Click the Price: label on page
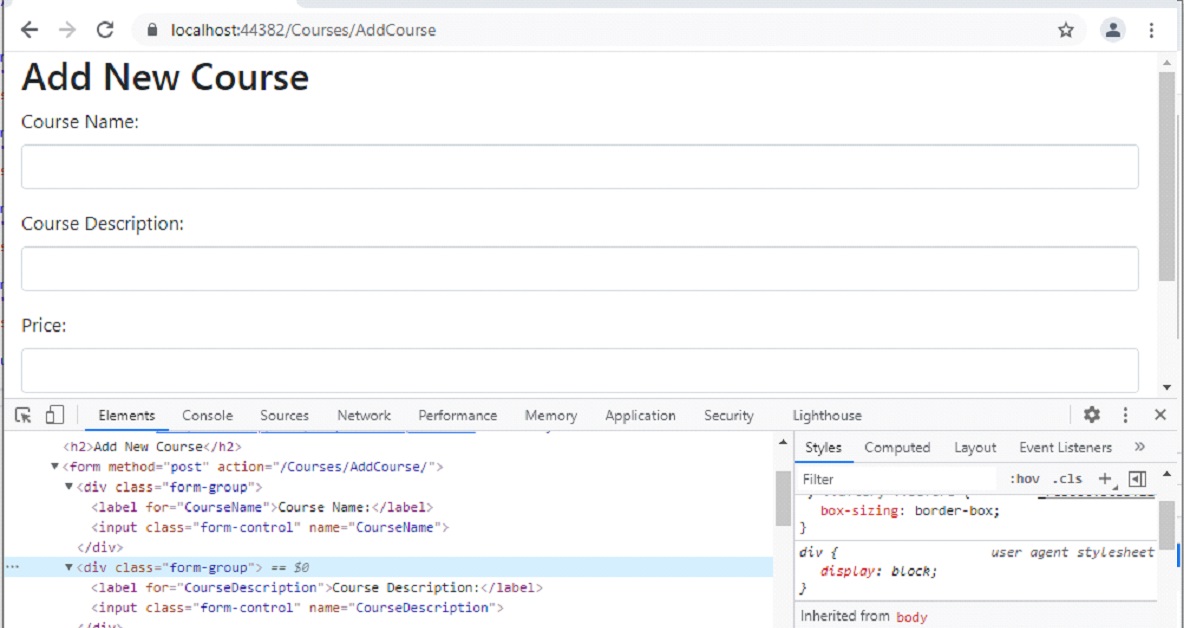Image resolution: width=1184 pixels, height=628 pixels. (x=44, y=326)
